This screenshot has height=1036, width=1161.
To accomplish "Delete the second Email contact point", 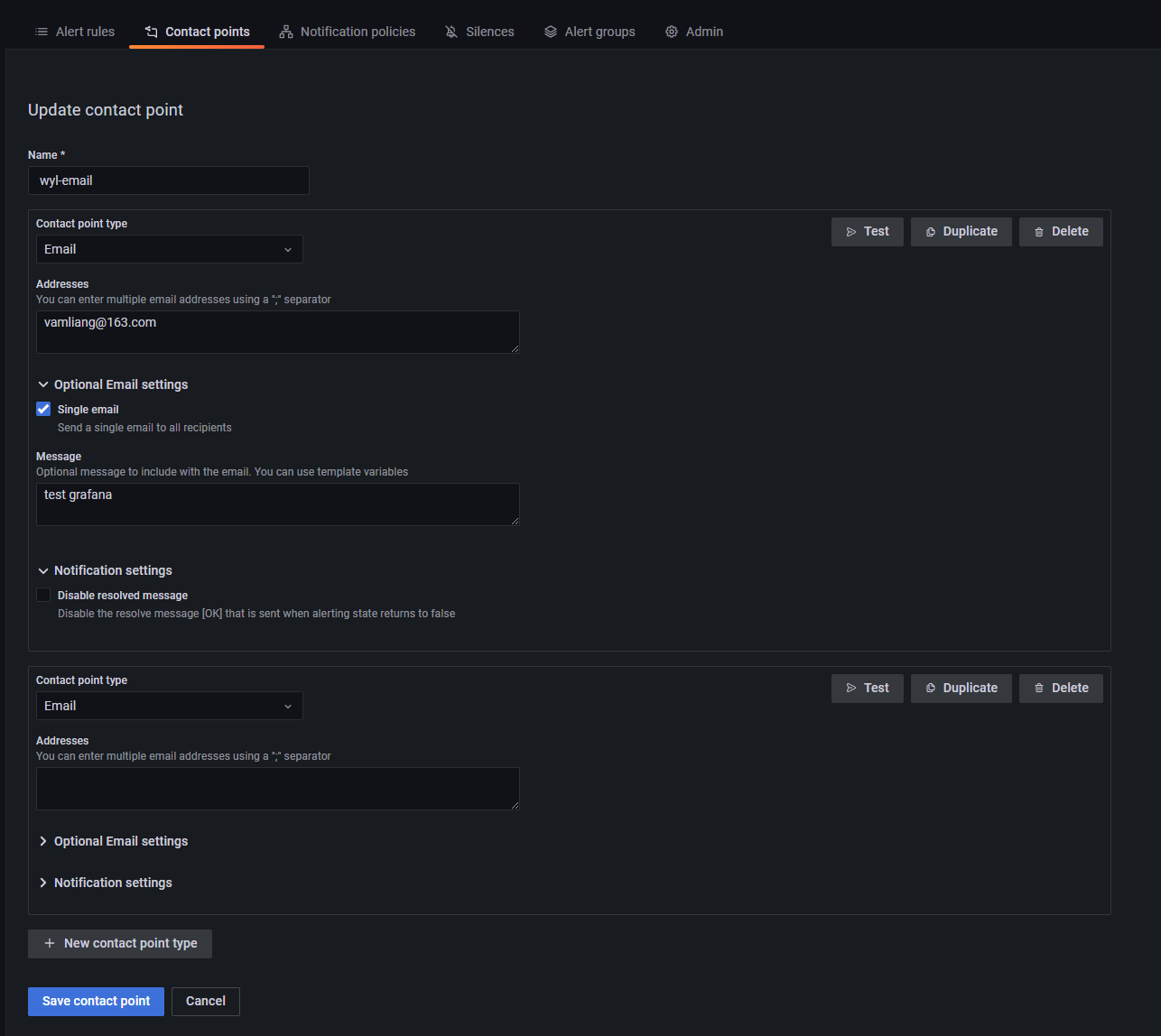I will (x=1061, y=689).
